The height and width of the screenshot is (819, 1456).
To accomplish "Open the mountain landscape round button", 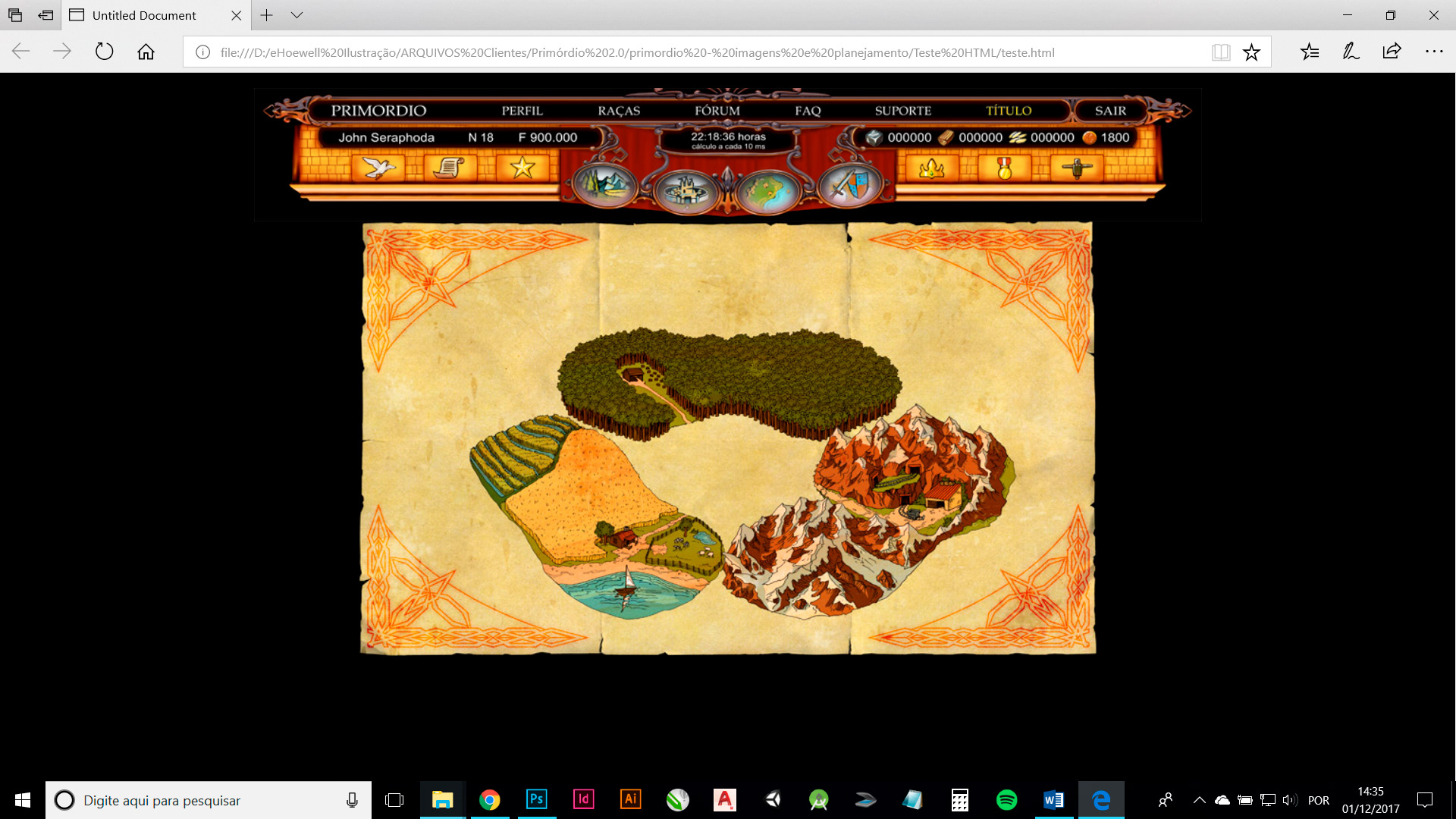I will pos(604,185).
